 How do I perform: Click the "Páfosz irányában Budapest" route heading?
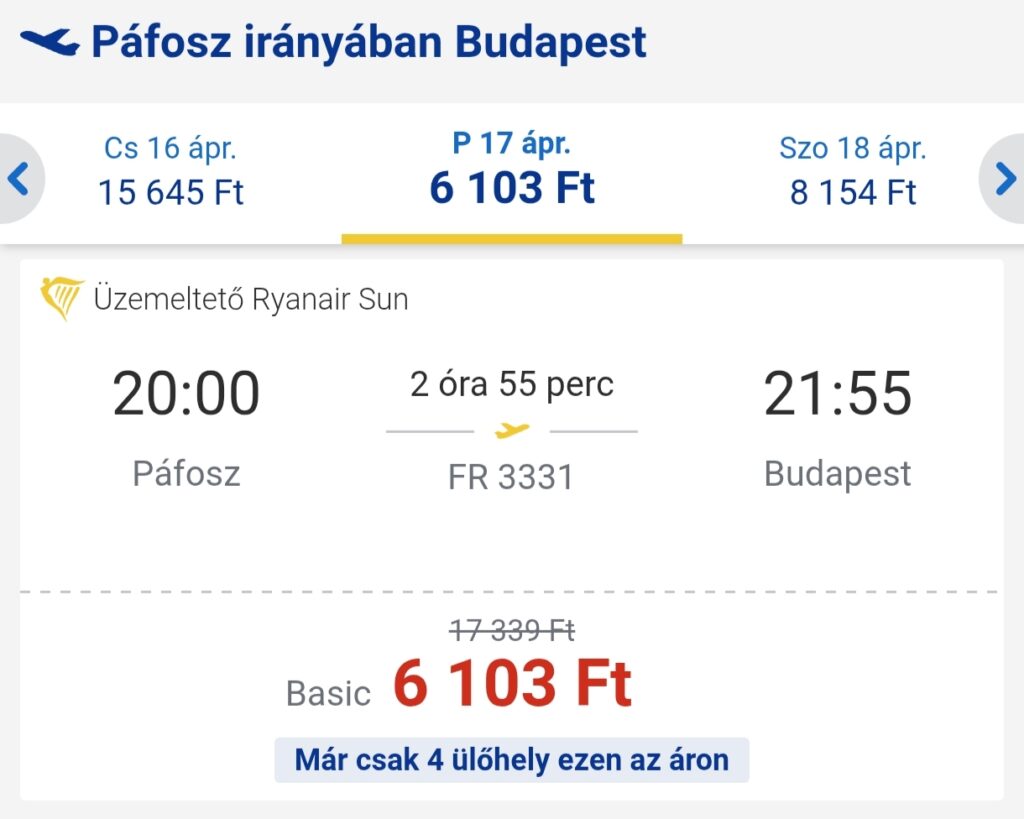369,42
